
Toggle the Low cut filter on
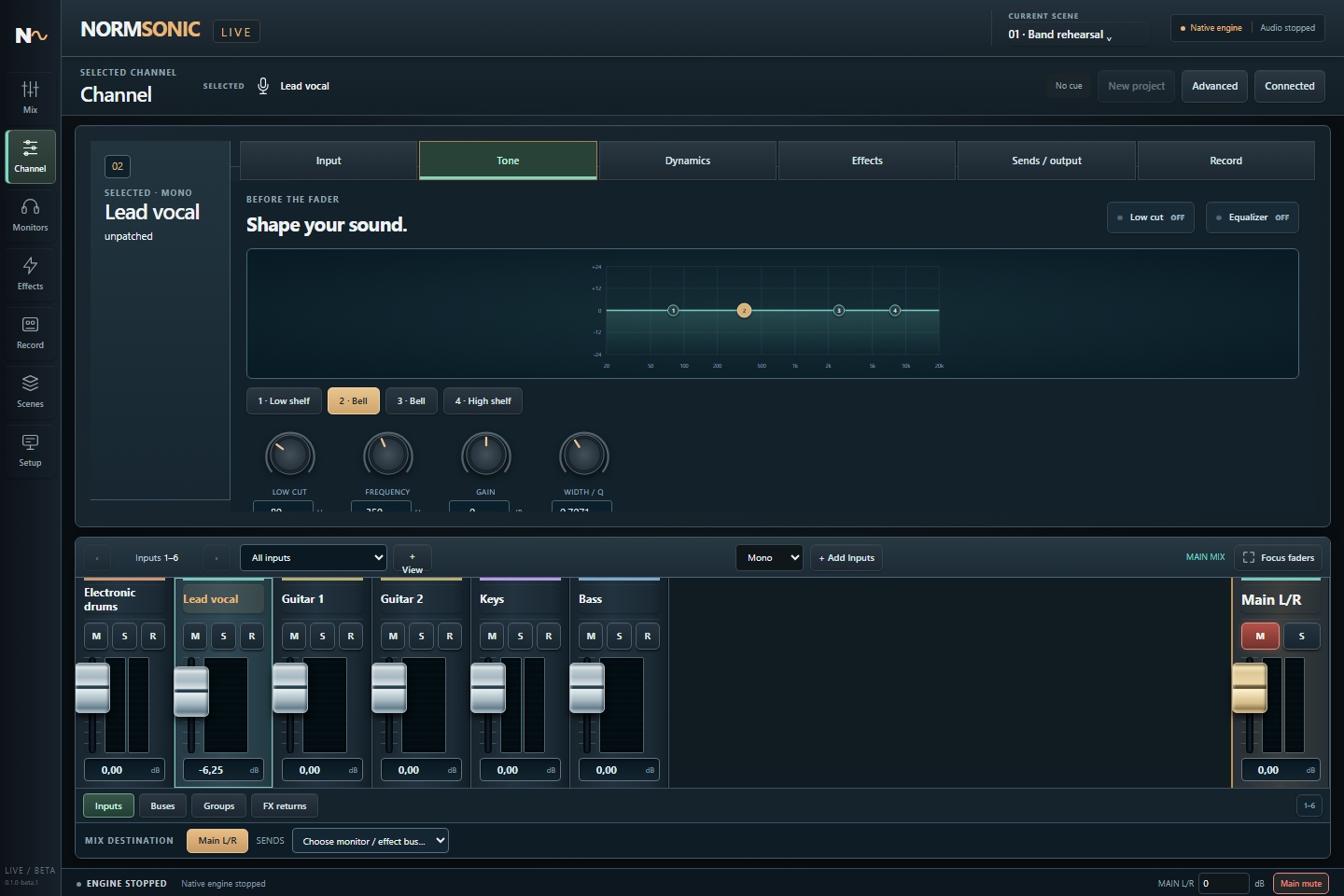coord(1151,217)
